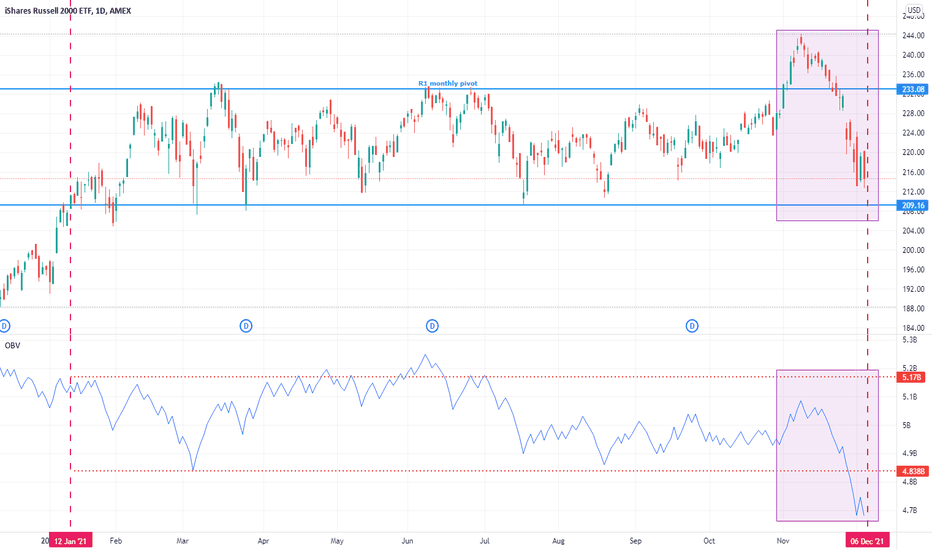Click the Aug label on the time axis
The height and width of the screenshot is (550, 932).
click(x=558, y=541)
